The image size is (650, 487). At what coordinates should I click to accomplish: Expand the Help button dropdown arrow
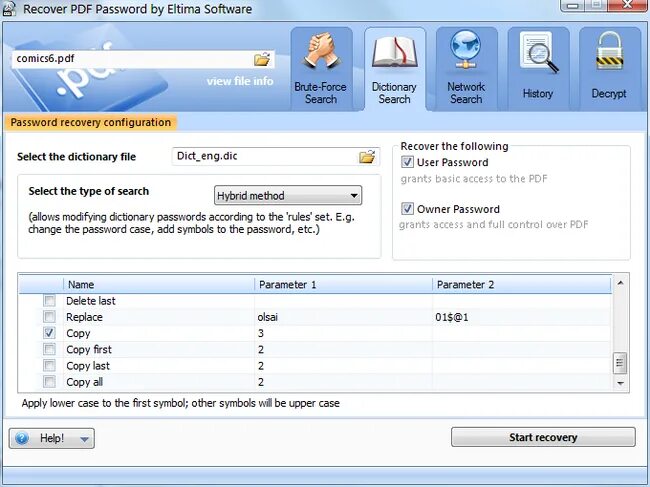(85, 439)
